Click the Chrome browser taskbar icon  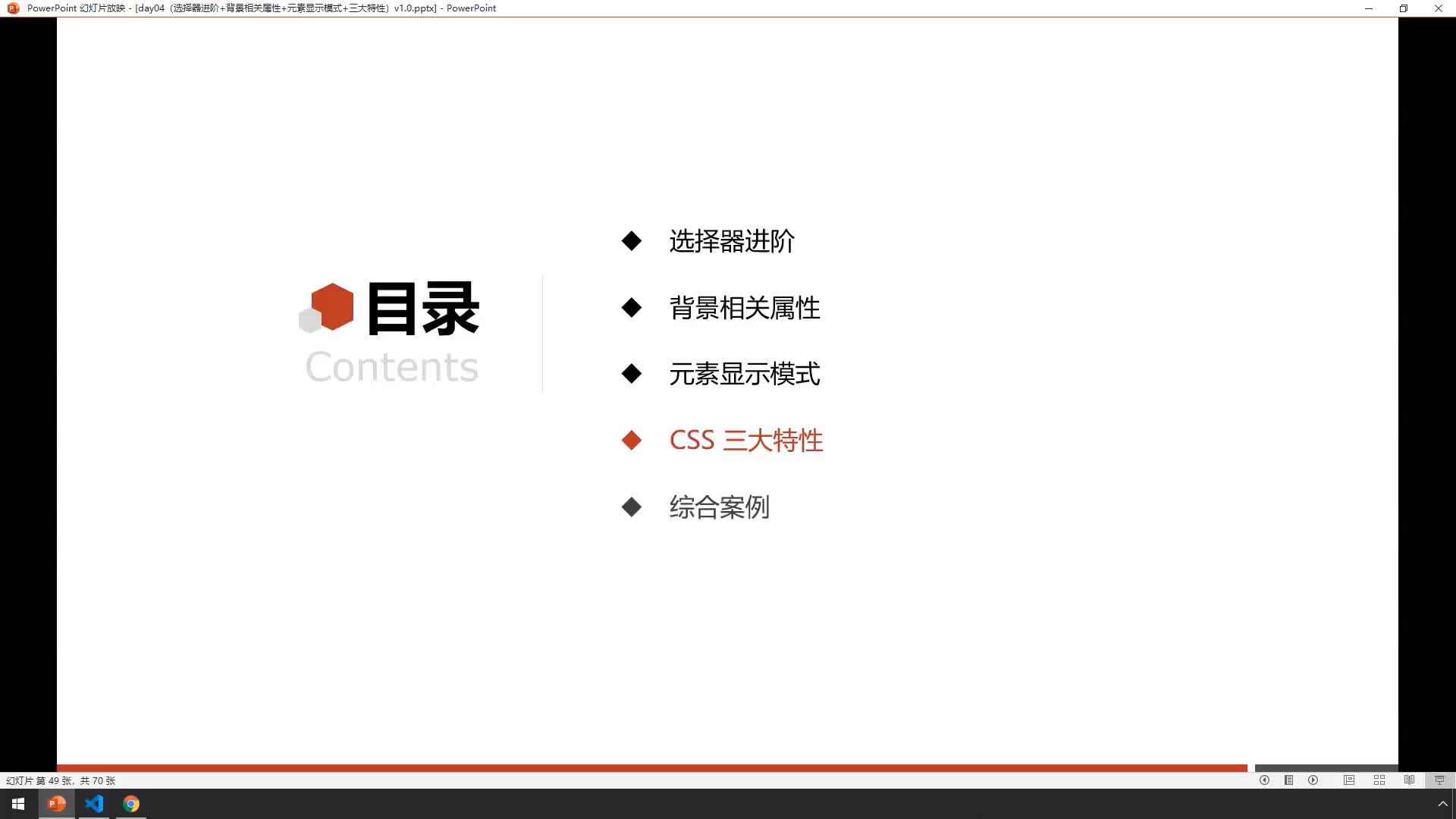point(131,804)
